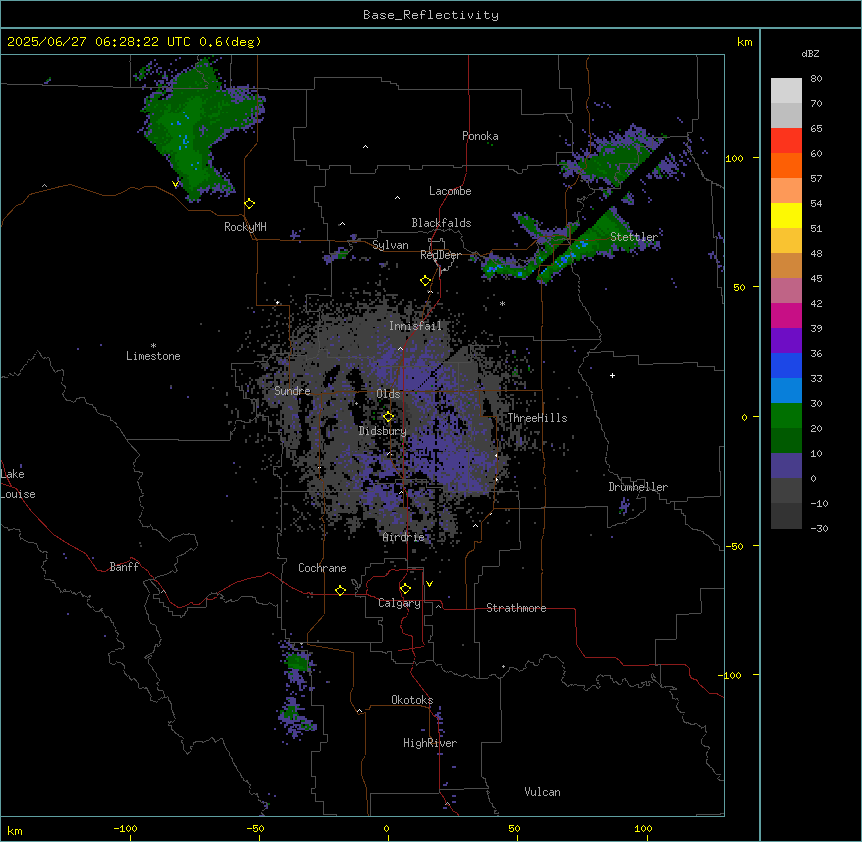Click the yellow diamond marker south of RedDeer
862x842 pixels.
click(426, 281)
